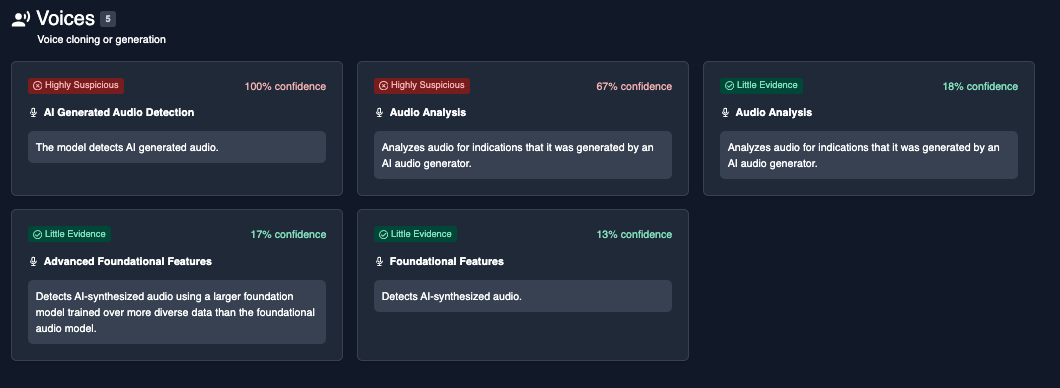Image resolution: width=1060 pixels, height=388 pixels.
Task: Click the X icon in the 67% confidence card badge
Action: coord(383,86)
